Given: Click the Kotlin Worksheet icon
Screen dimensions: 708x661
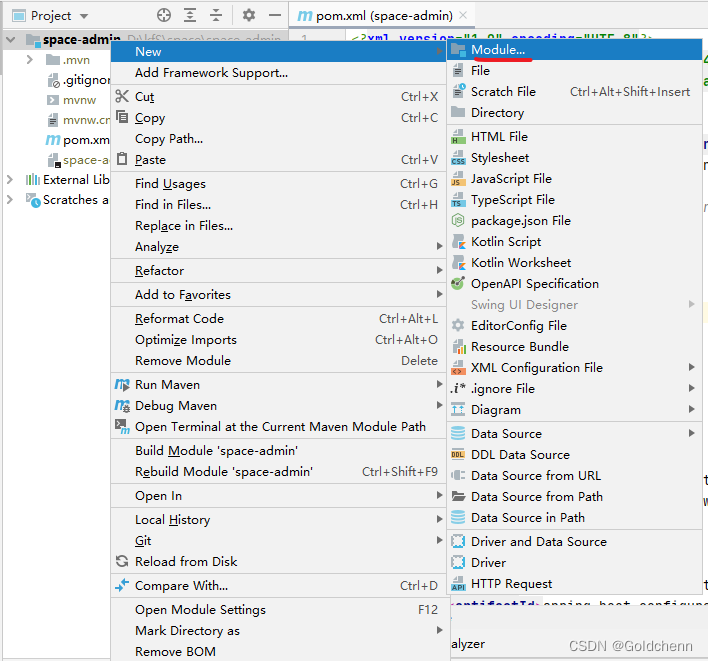Looking at the screenshot, I should click(458, 262).
